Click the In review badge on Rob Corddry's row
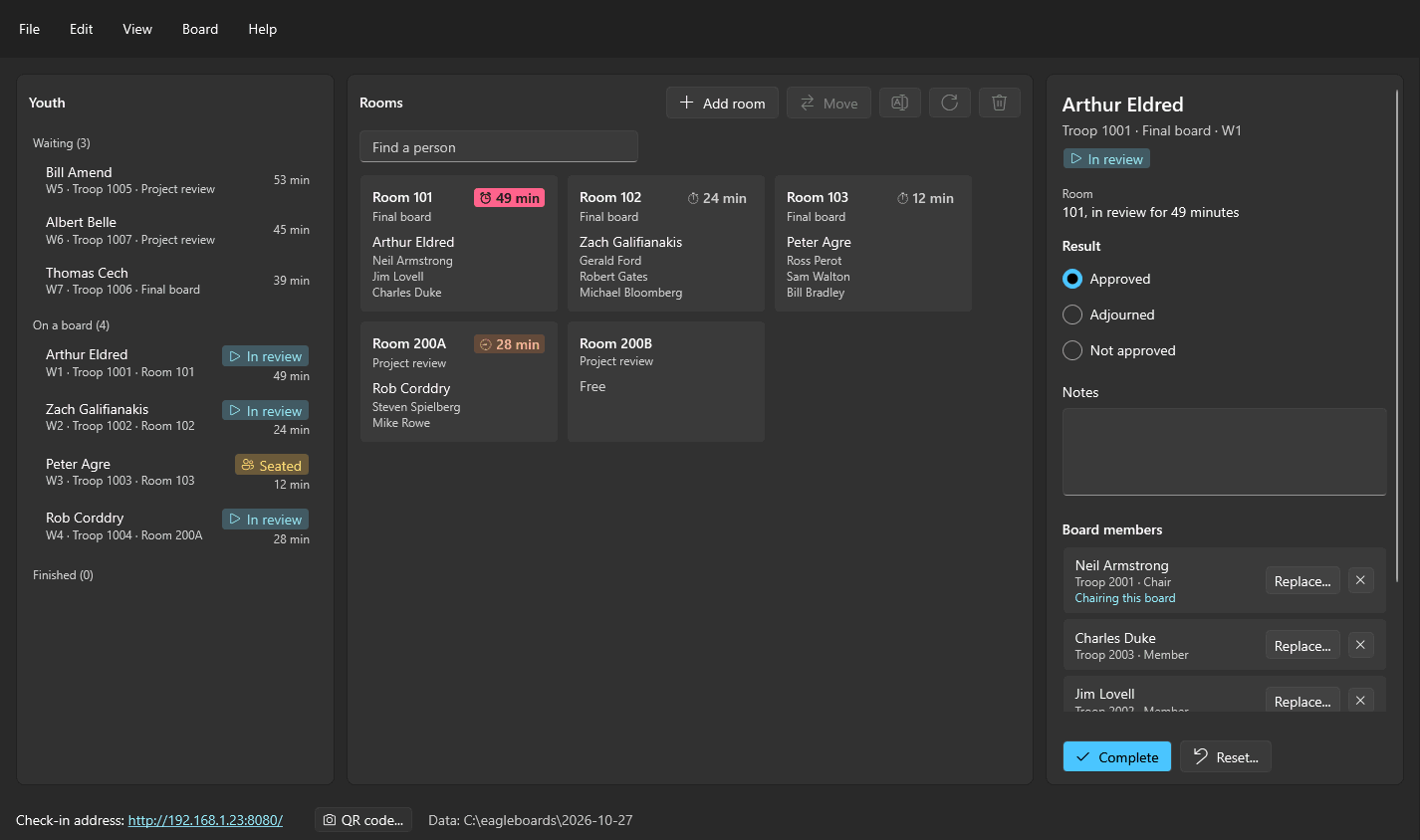1420x840 pixels. coord(265,519)
